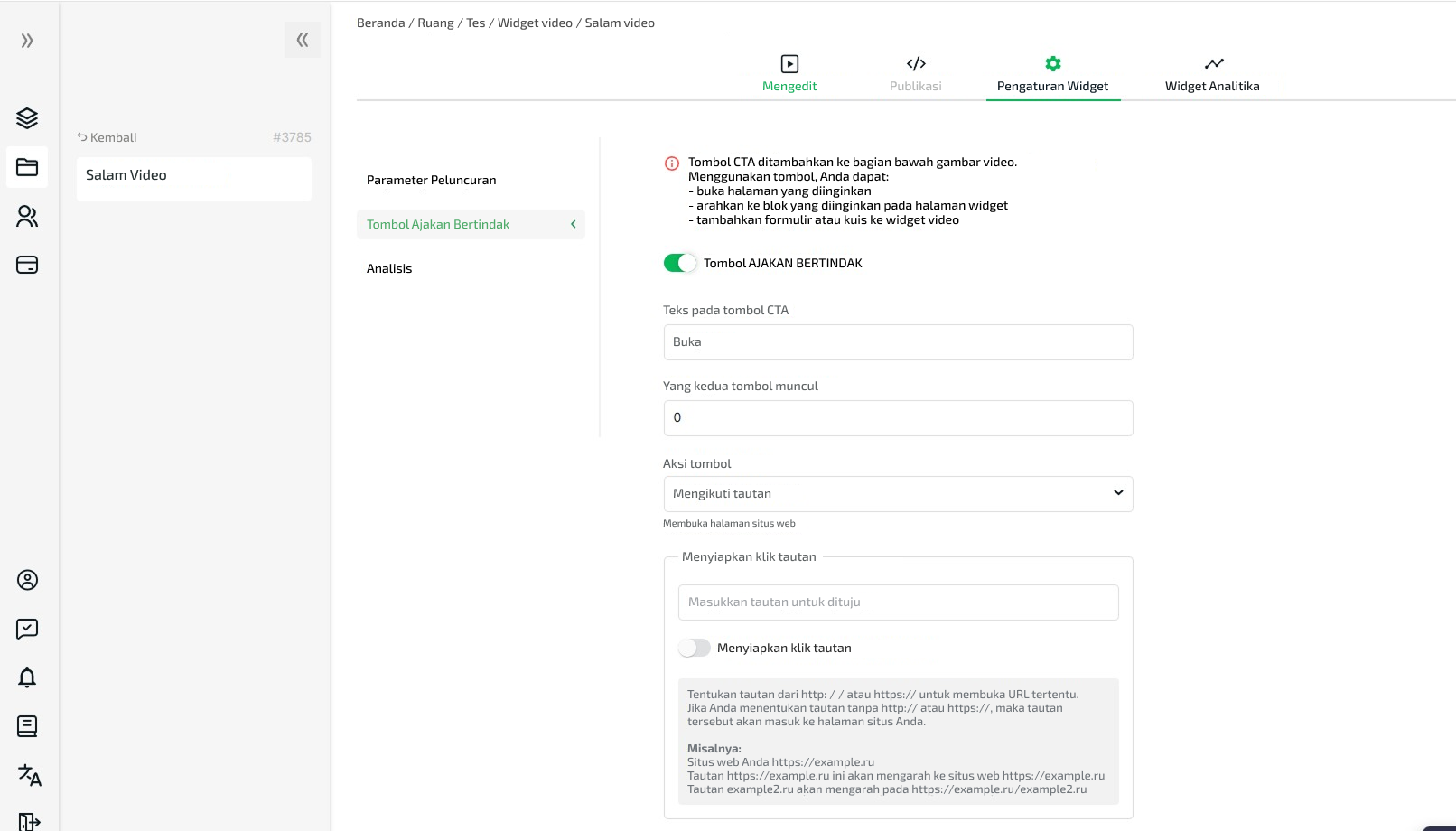Click the layers stack icon in sidebar
The height and width of the screenshot is (831, 1456).
[27, 118]
